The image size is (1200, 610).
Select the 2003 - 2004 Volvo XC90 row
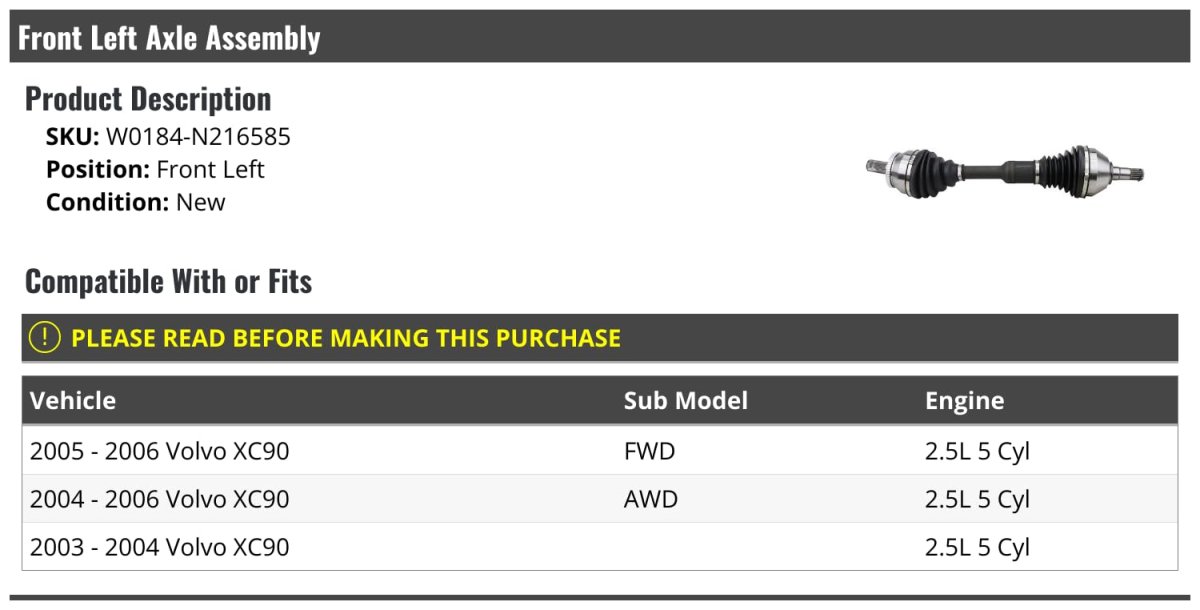[160, 547]
